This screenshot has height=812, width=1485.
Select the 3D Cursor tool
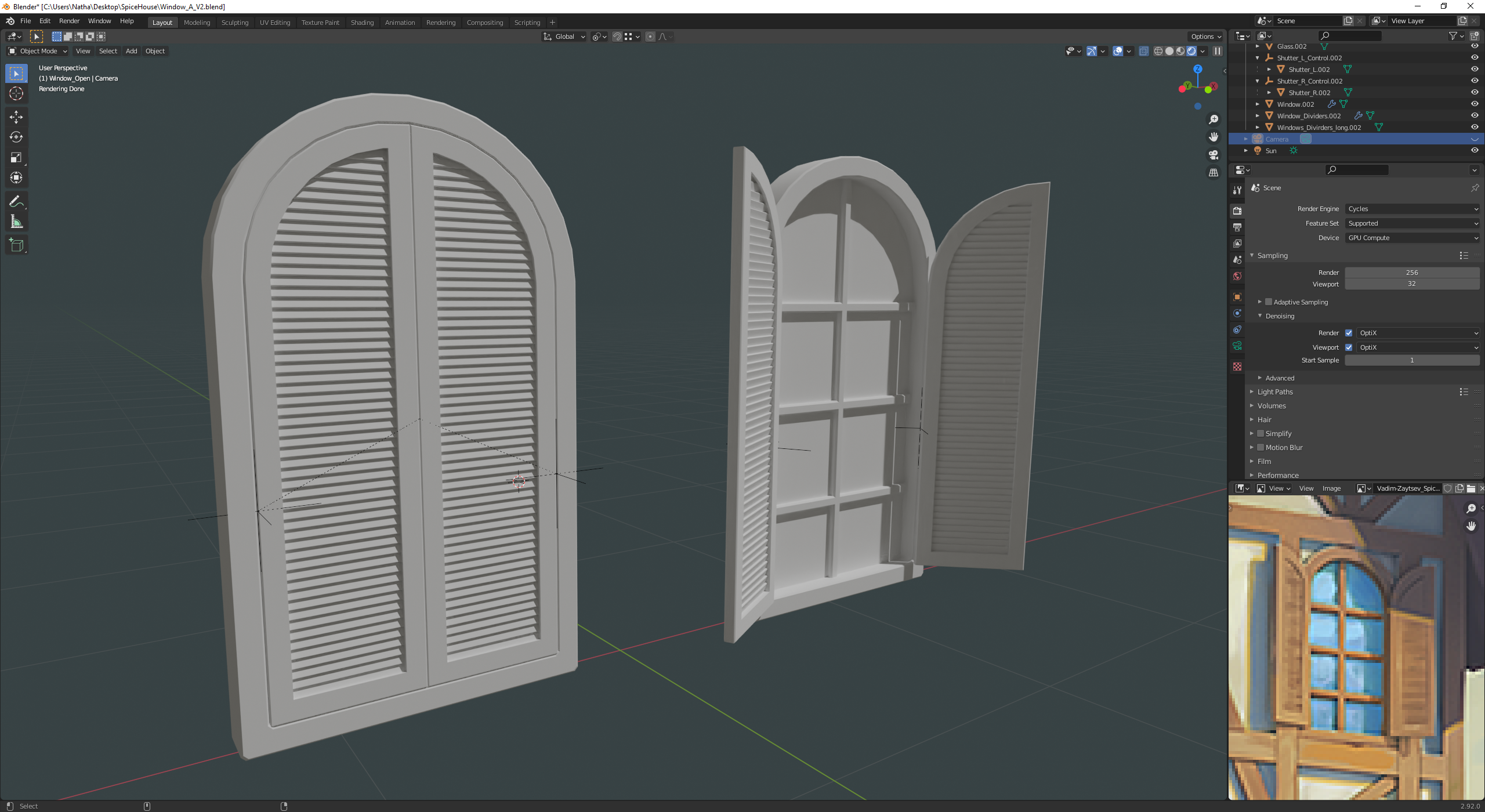(16, 93)
